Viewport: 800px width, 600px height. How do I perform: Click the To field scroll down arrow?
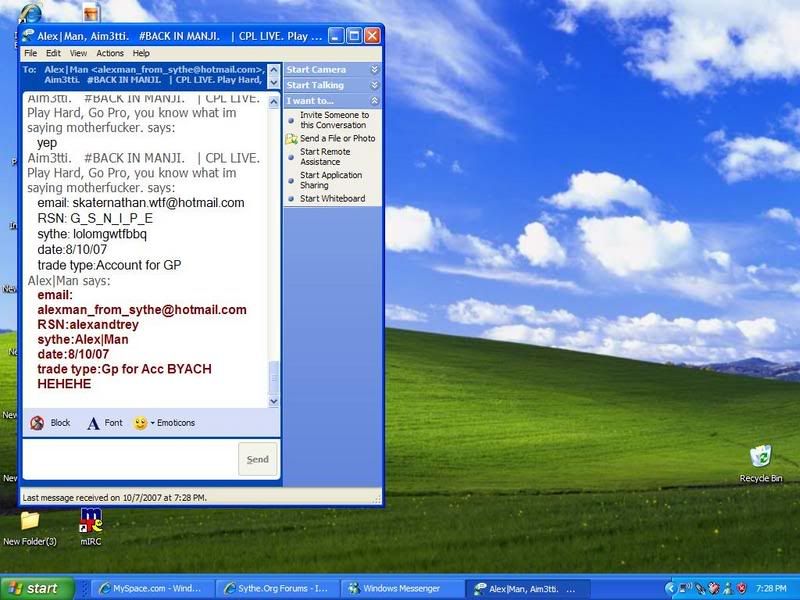coord(274,82)
